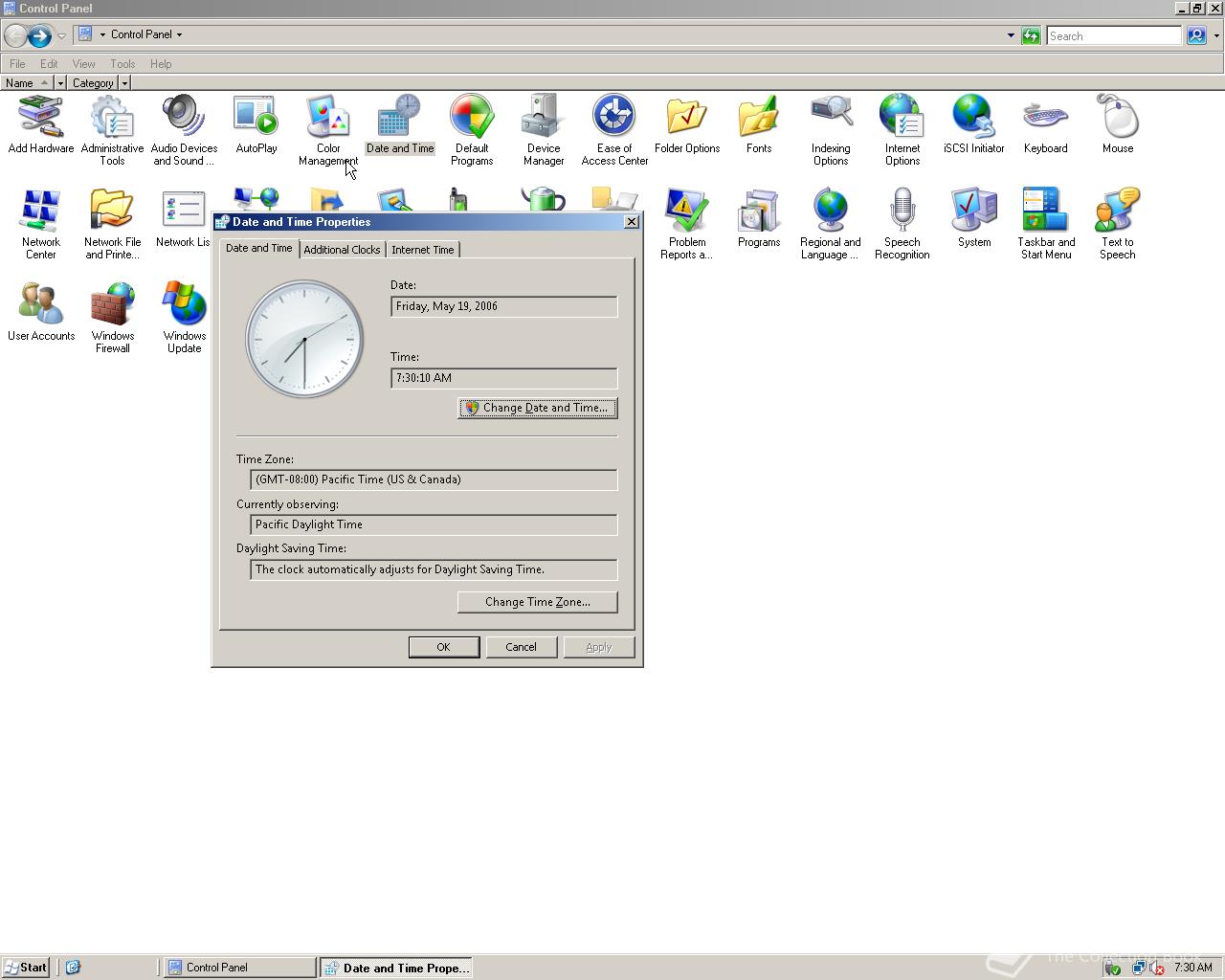Activate Control Panel taskbar button
The height and width of the screenshot is (980, 1225).
click(x=239, y=968)
